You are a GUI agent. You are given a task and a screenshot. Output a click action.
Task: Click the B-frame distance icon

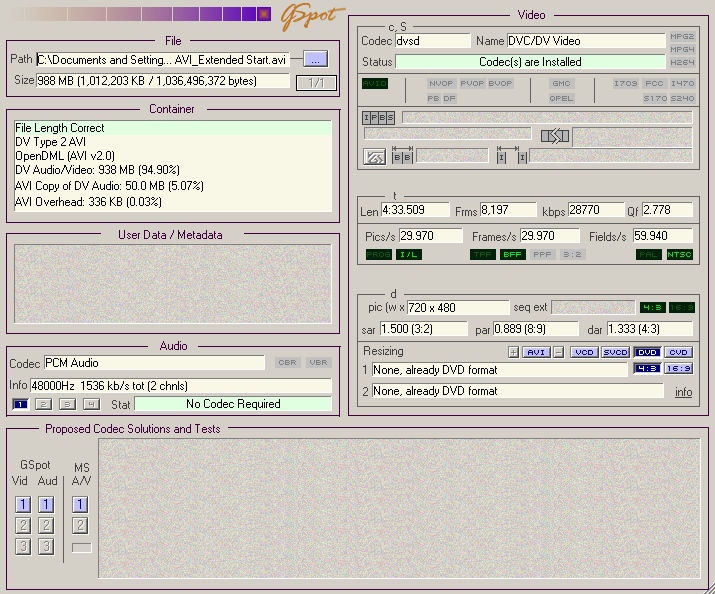coord(402,156)
